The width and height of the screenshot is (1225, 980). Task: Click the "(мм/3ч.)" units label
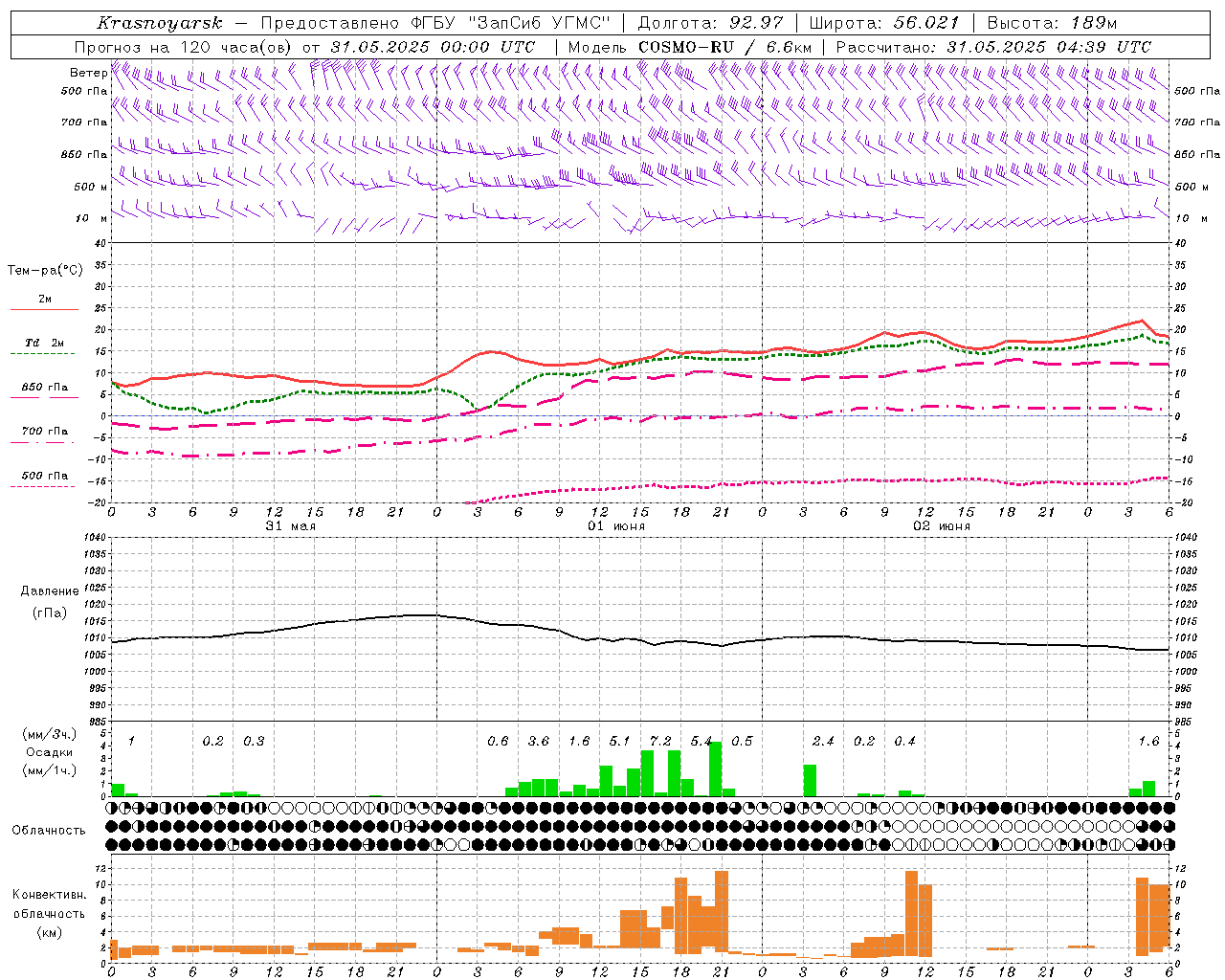tap(50, 734)
